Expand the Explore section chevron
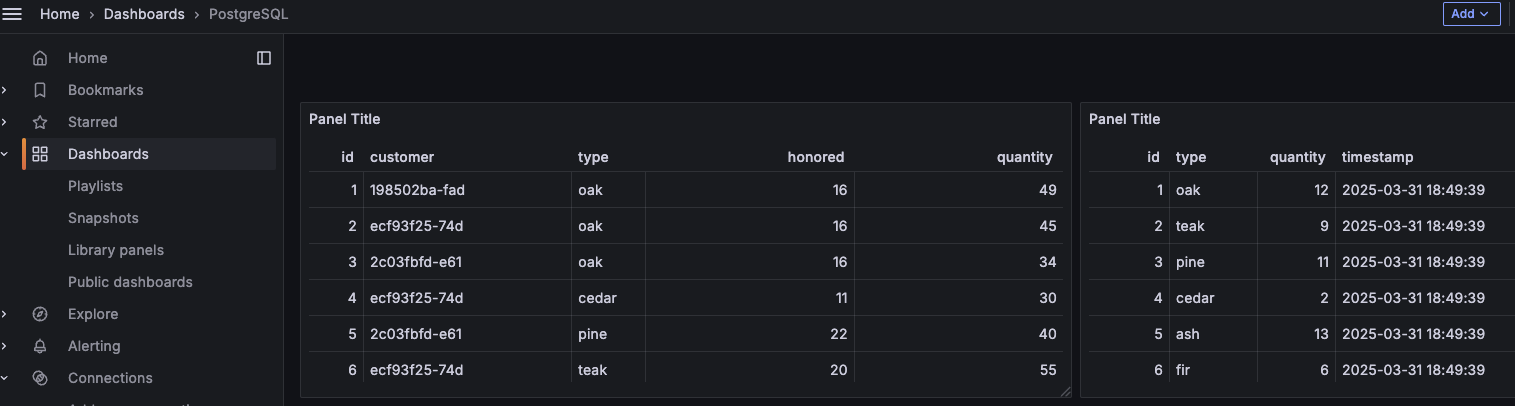 [x=5, y=314]
